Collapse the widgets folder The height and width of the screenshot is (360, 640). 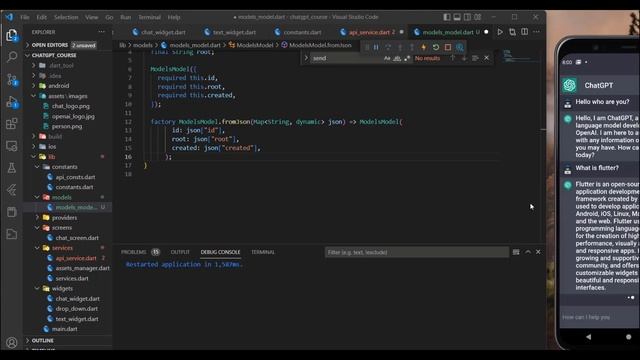tap(68, 289)
